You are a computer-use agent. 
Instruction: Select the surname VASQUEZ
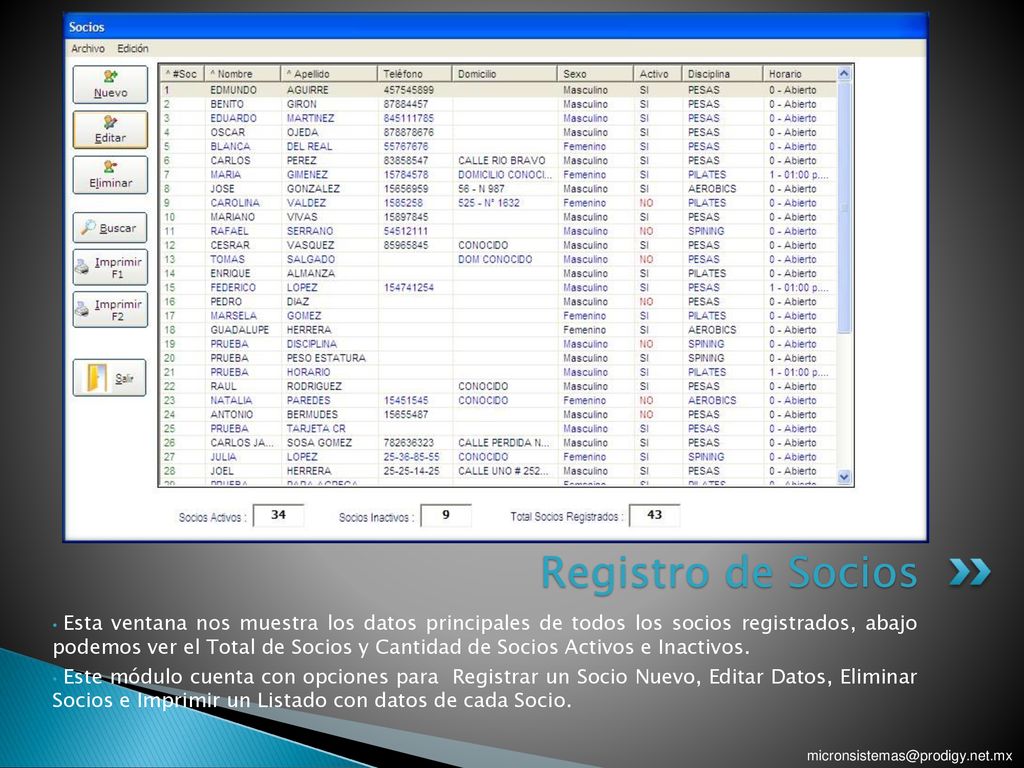pos(310,246)
